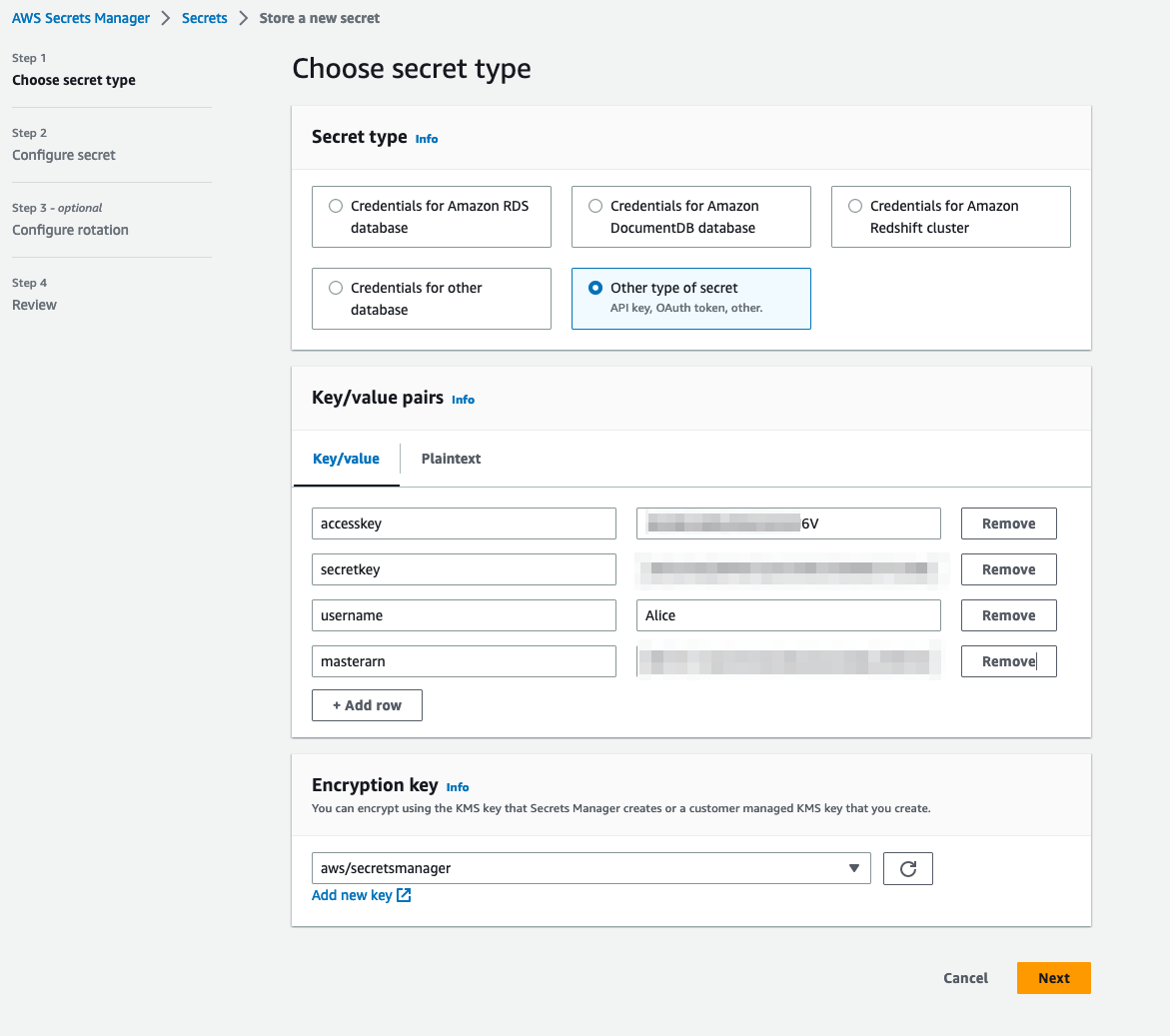Click the Cancel button
Viewport: 1170px width, 1036px height.
965,978
